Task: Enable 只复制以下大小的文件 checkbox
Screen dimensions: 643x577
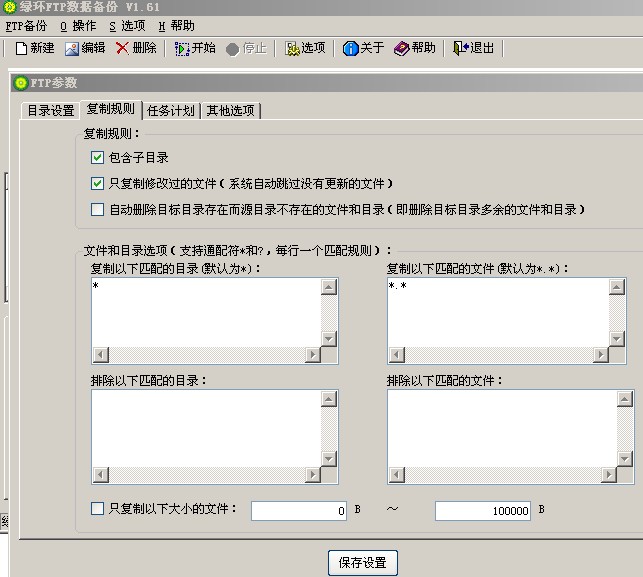Action: tap(97, 509)
